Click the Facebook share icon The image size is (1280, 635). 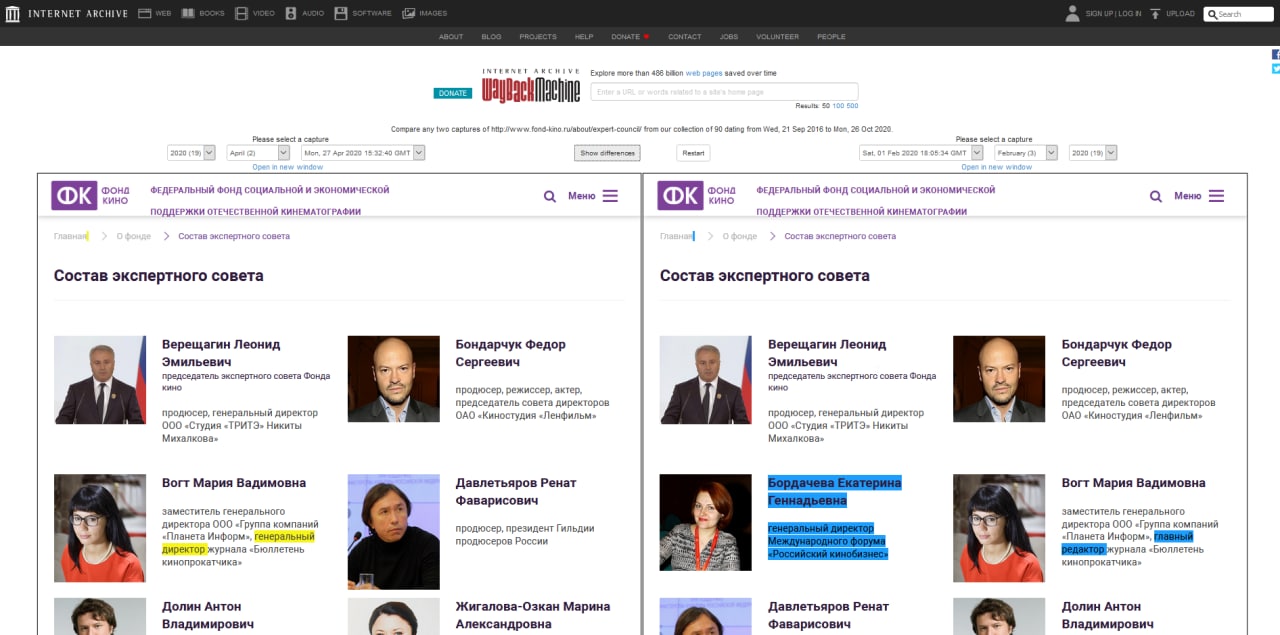[1276, 54]
